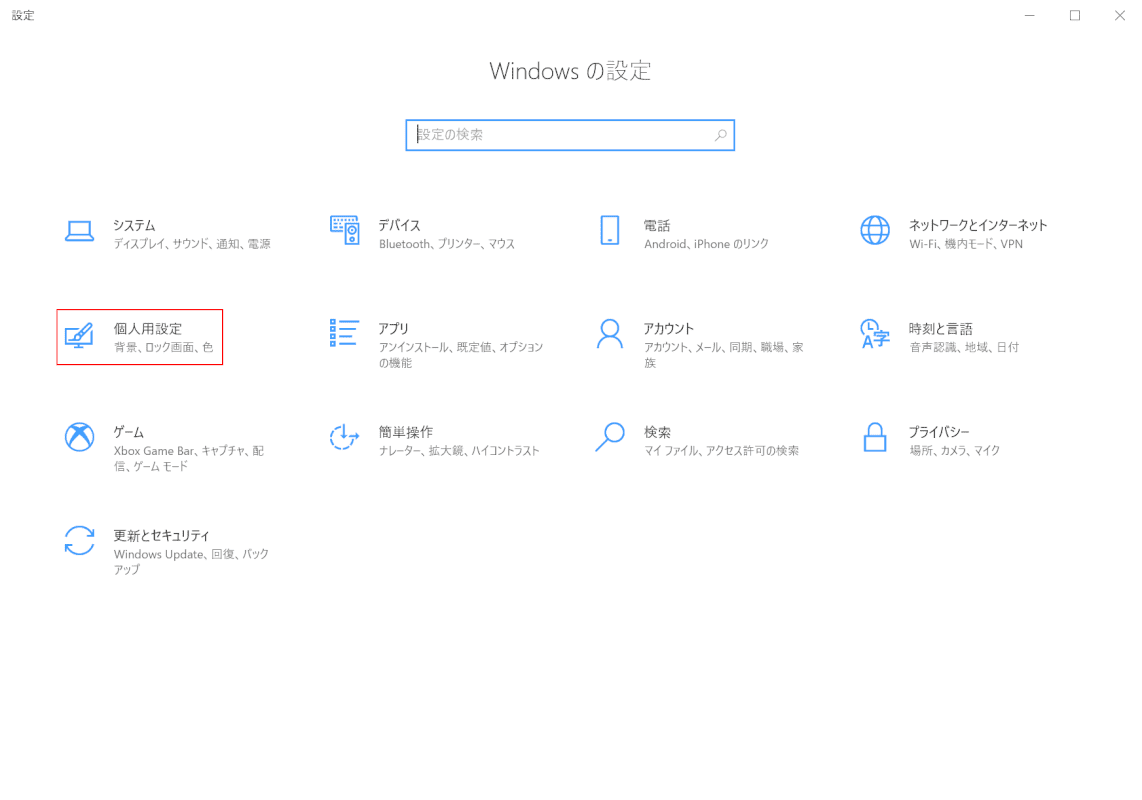This screenshot has width=1142, height=800.
Task: Open the 更新とセキュリティ sync arrows icon
Action: tap(79, 541)
